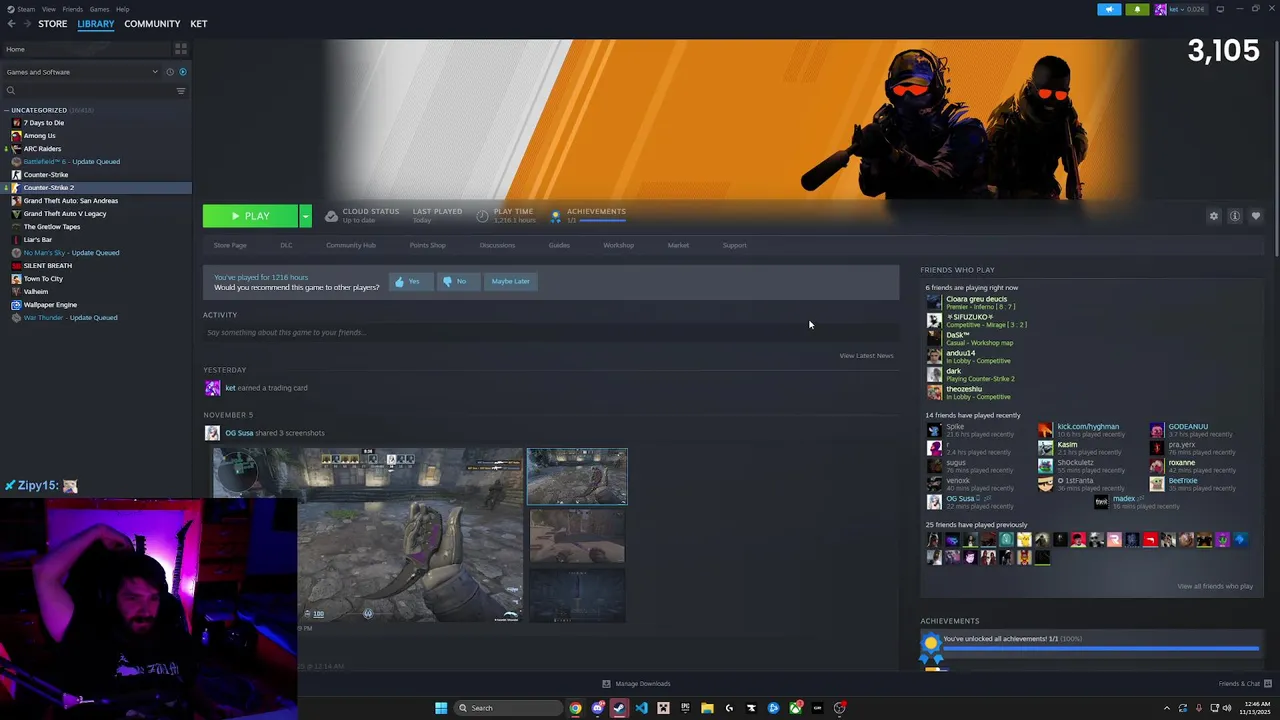
Task: Toggle sort by recent activity clock icon
Action: pos(170,72)
